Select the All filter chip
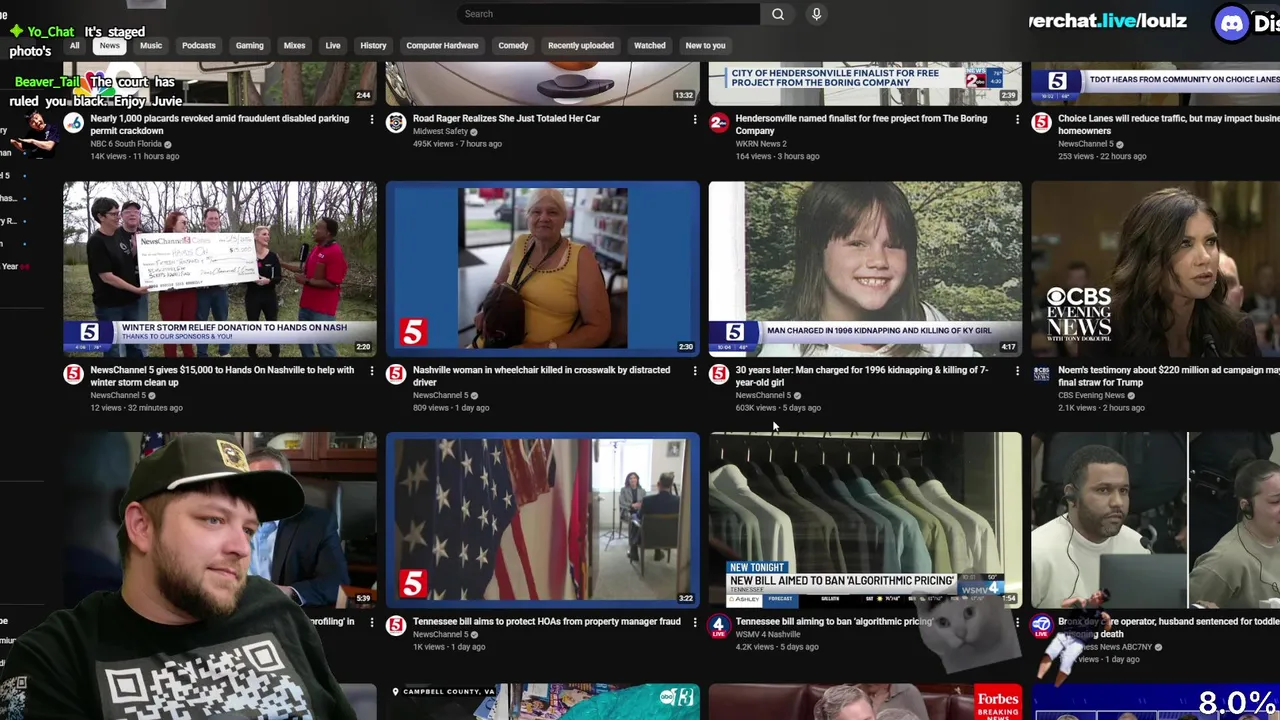The height and width of the screenshot is (720, 1280). pyautogui.click(x=74, y=45)
